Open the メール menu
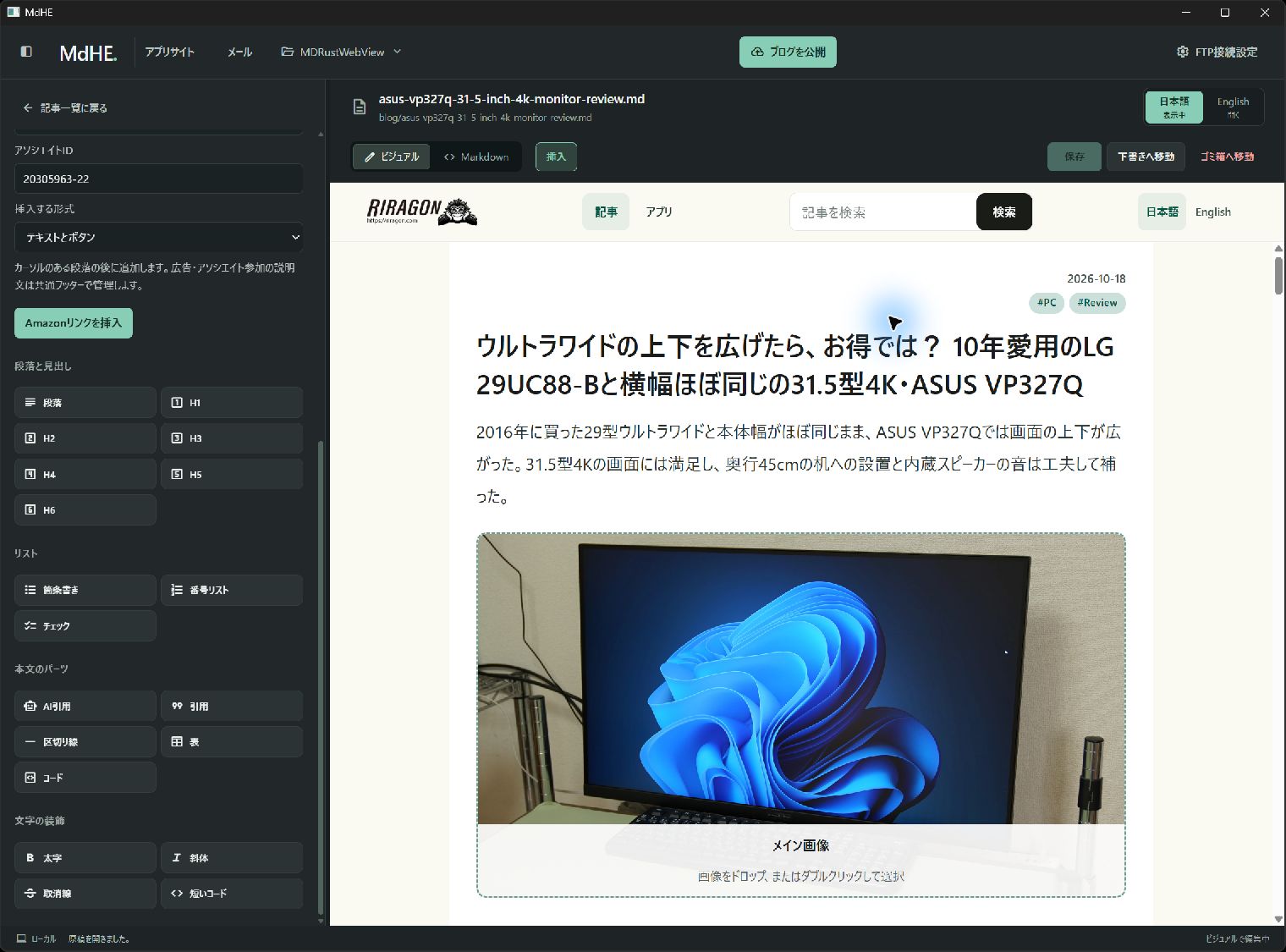The image size is (1286, 952). tap(239, 52)
